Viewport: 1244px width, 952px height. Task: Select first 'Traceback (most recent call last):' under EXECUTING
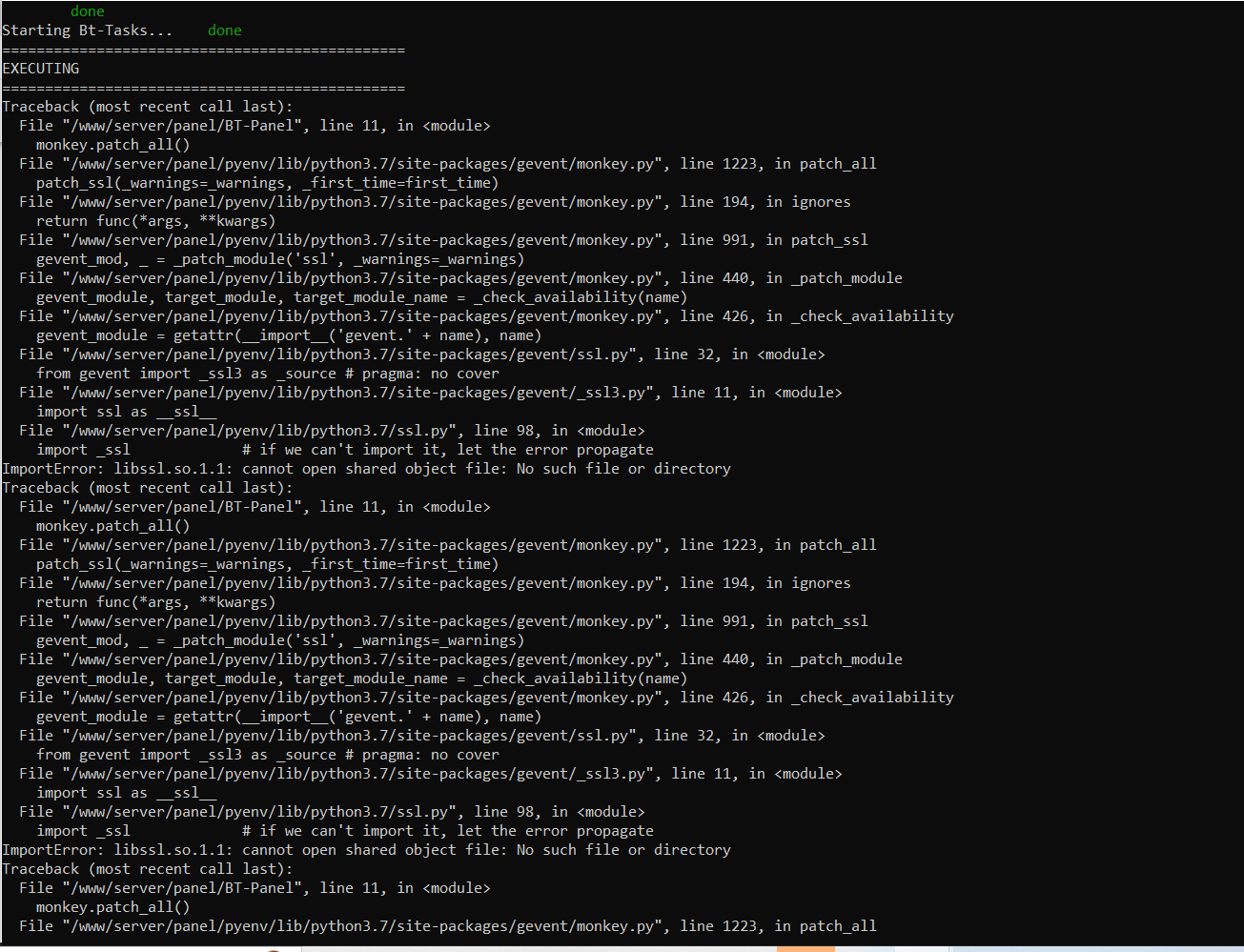coord(148,107)
